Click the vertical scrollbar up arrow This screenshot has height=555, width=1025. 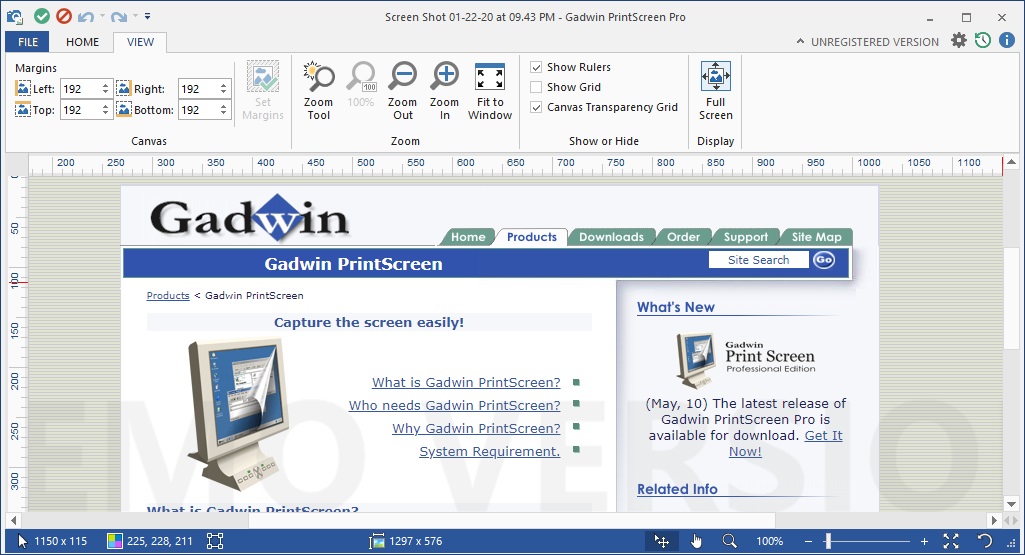tap(1011, 161)
